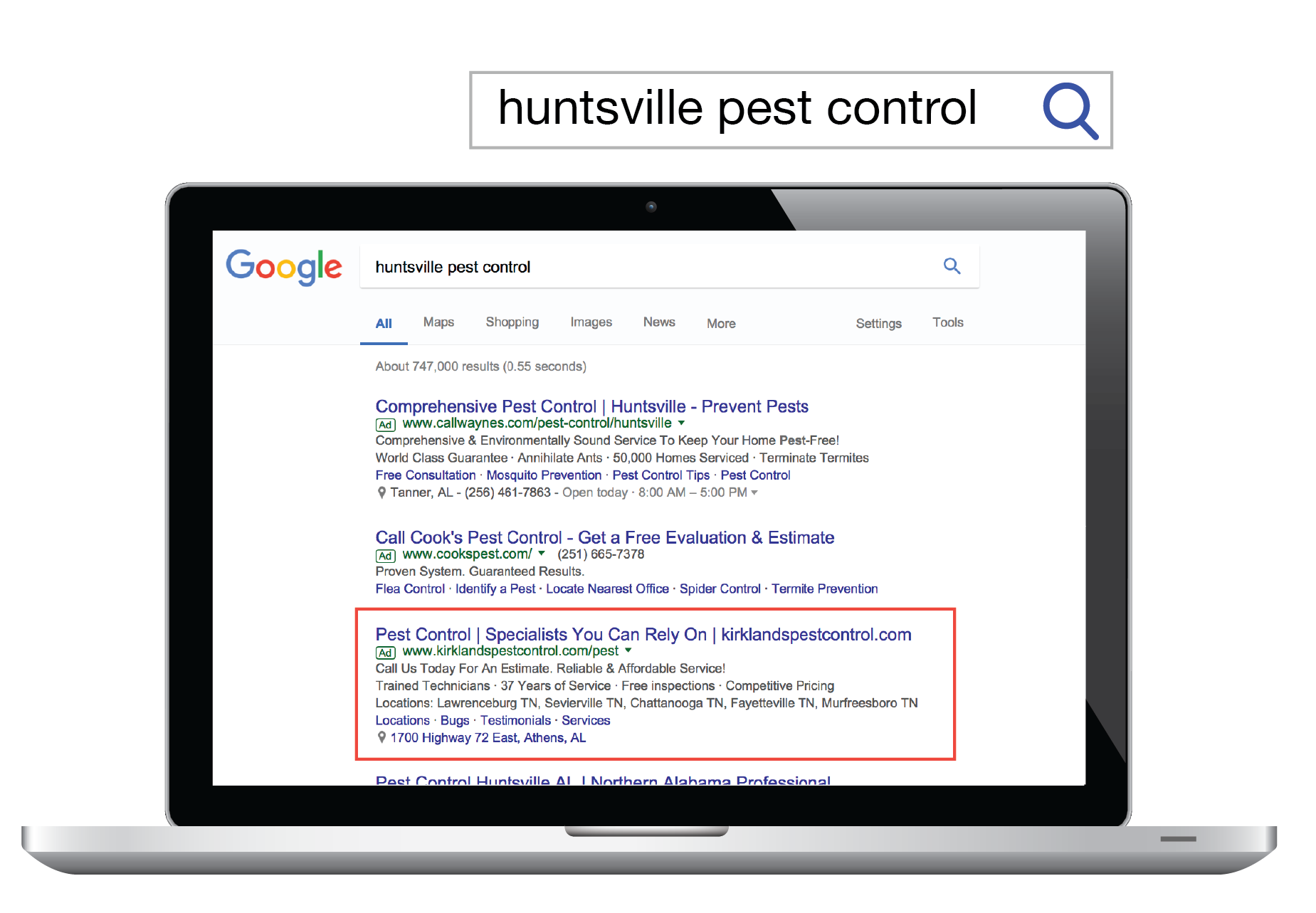
Task: Open the Tools search options
Action: pos(947,322)
